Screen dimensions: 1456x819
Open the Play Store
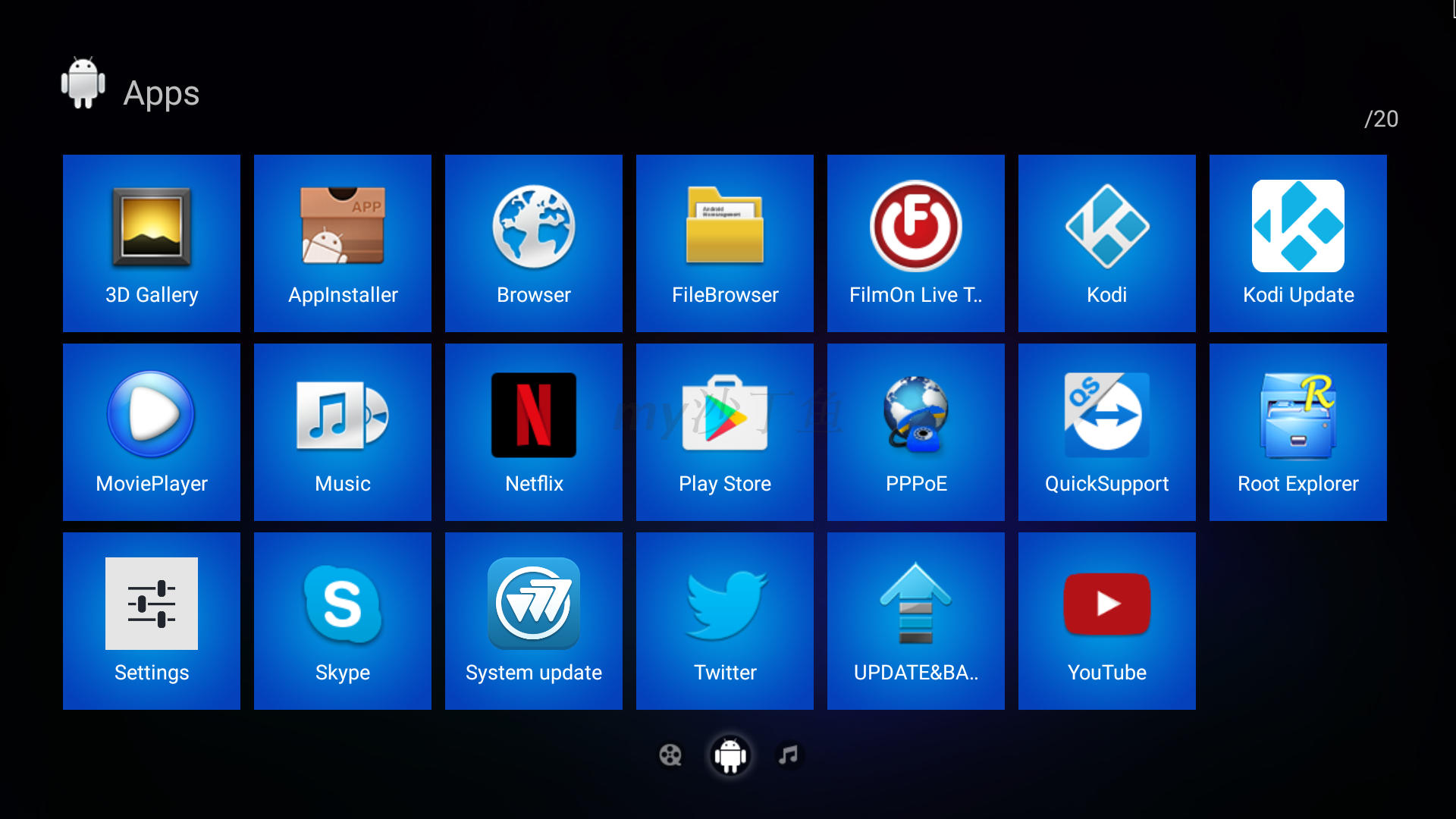click(x=725, y=432)
